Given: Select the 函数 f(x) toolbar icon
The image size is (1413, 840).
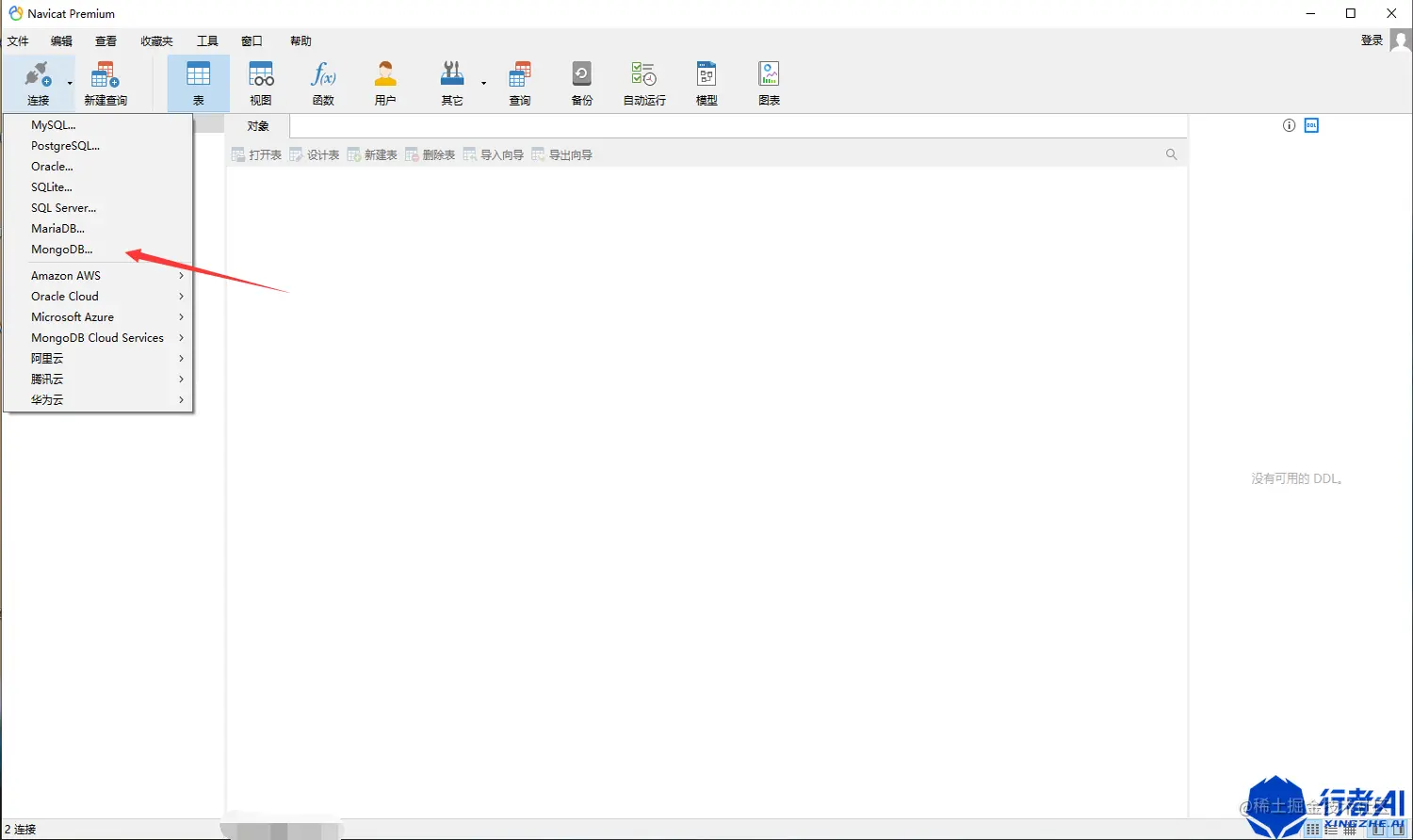Looking at the screenshot, I should pos(323,74).
